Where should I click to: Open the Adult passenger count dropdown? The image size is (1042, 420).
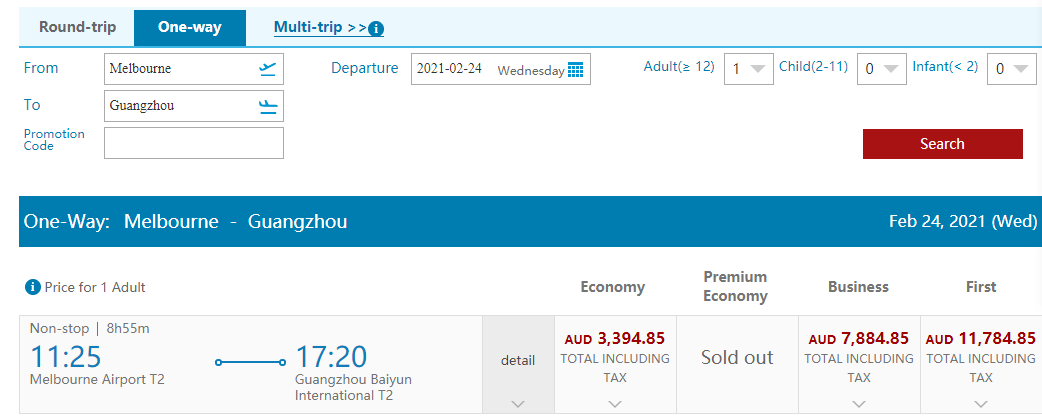pyautogui.click(x=749, y=69)
